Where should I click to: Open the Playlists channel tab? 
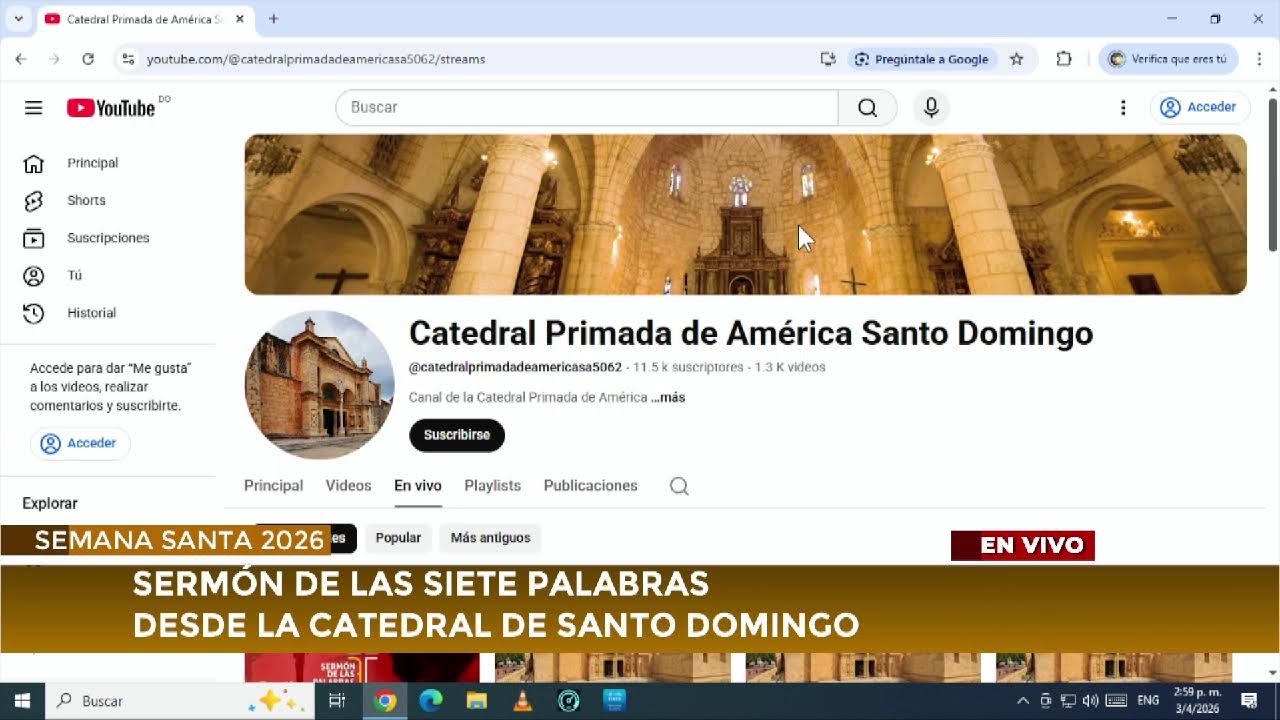click(x=492, y=485)
